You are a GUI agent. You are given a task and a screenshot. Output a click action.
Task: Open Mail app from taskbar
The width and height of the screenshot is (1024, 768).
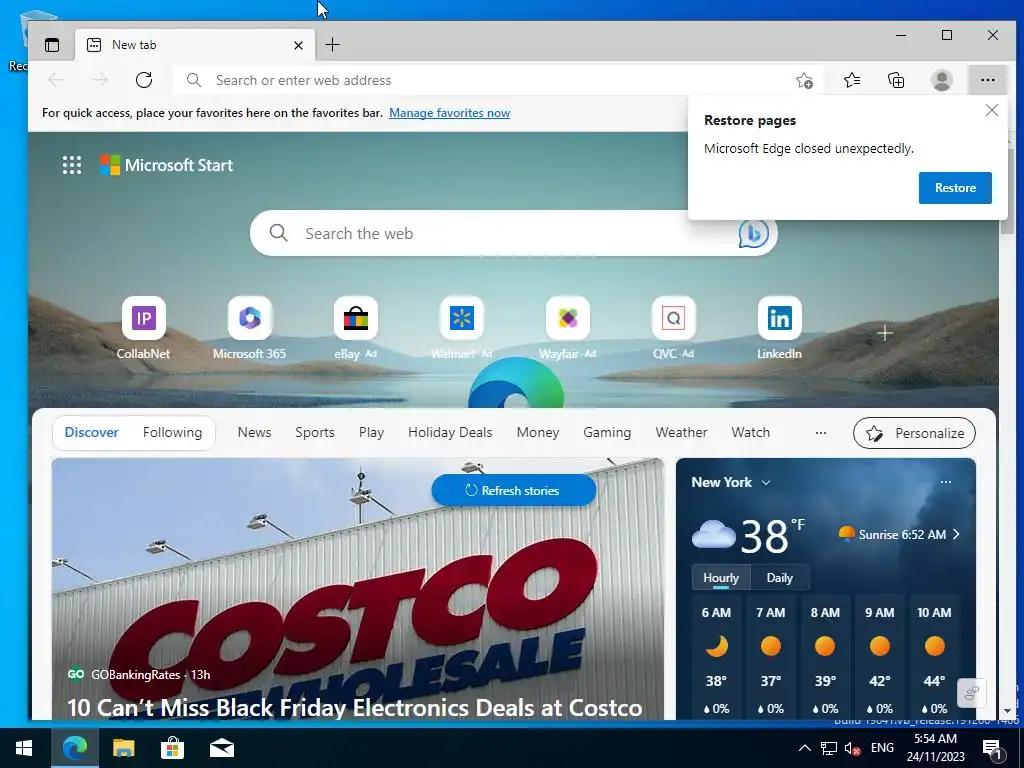(x=222, y=748)
